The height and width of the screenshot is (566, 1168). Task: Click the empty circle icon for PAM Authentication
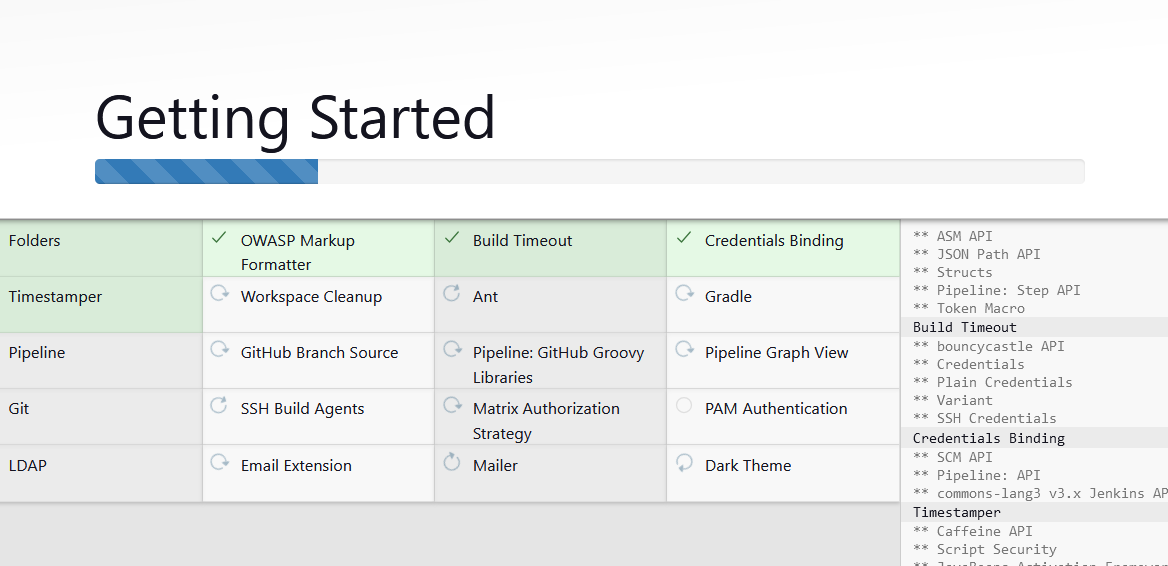coord(684,406)
